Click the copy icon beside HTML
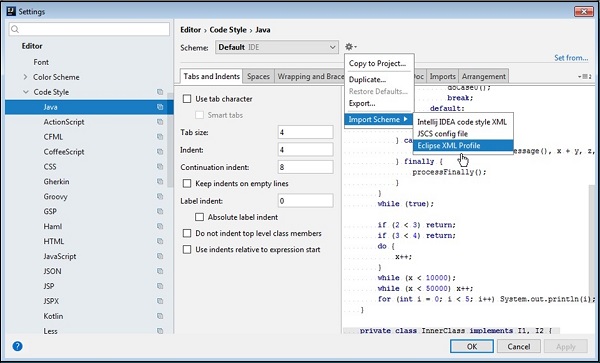This screenshot has width=600, height=363. [160, 241]
